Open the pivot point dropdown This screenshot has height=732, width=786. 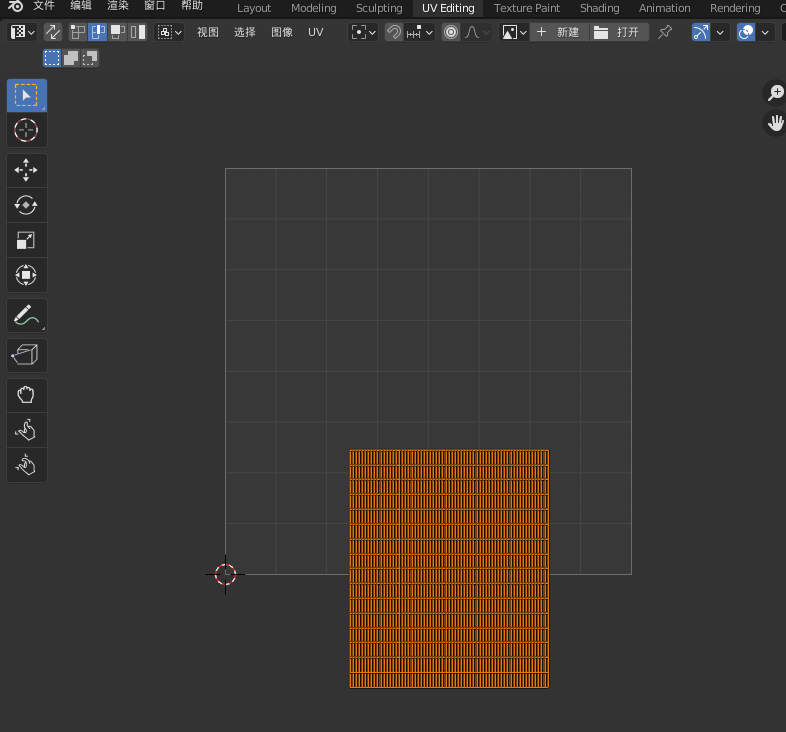(363, 33)
